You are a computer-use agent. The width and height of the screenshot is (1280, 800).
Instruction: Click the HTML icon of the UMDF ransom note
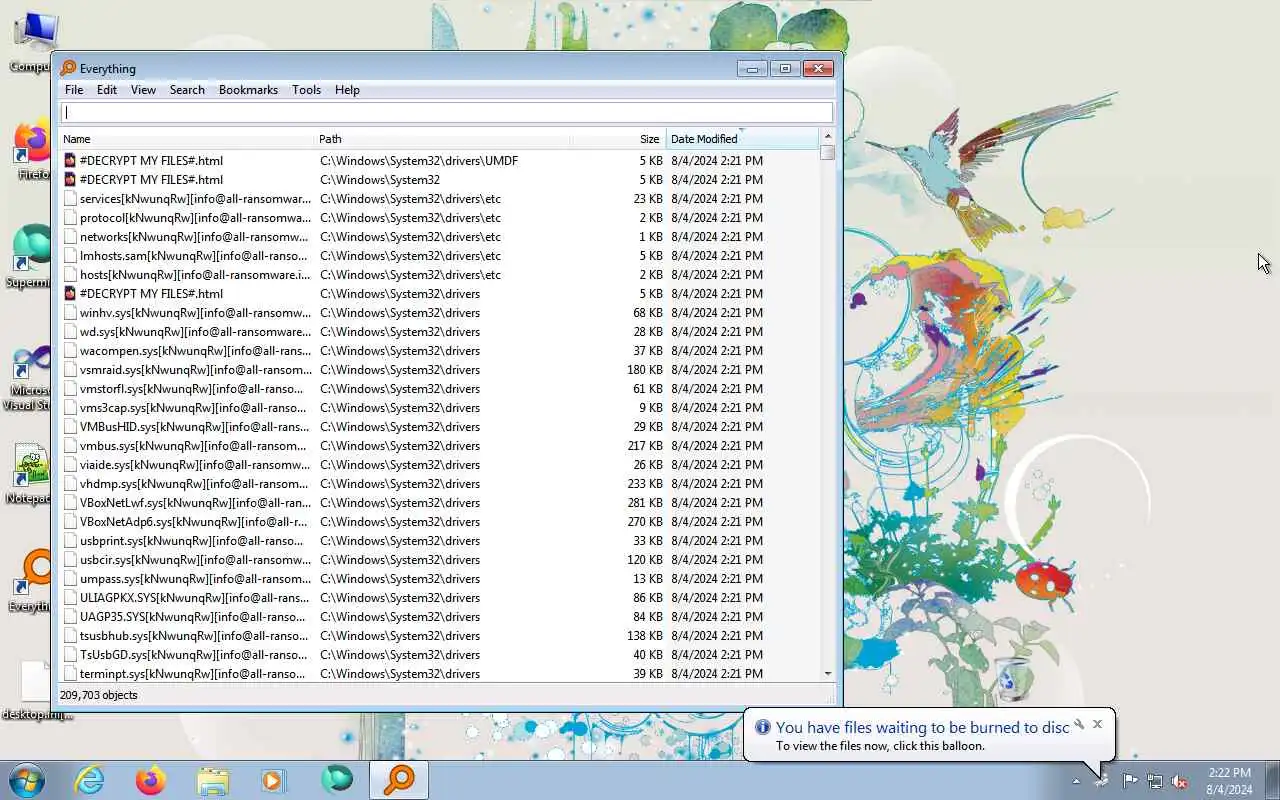(70, 160)
